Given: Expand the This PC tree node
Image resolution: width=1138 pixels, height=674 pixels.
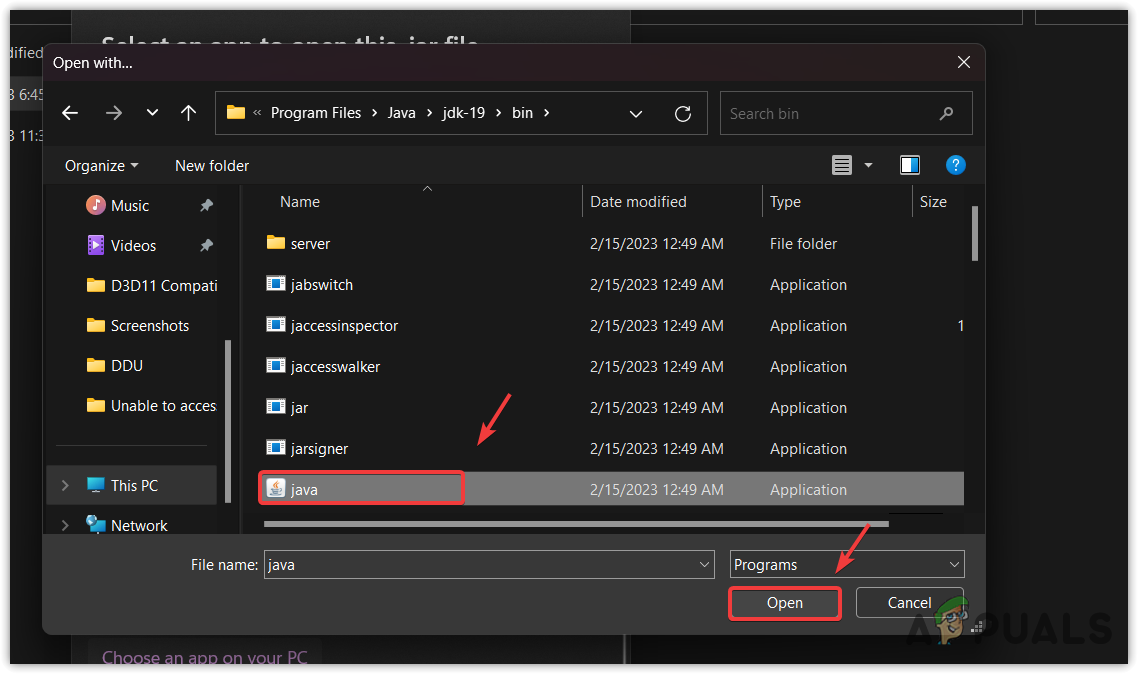Looking at the screenshot, I should pos(64,485).
